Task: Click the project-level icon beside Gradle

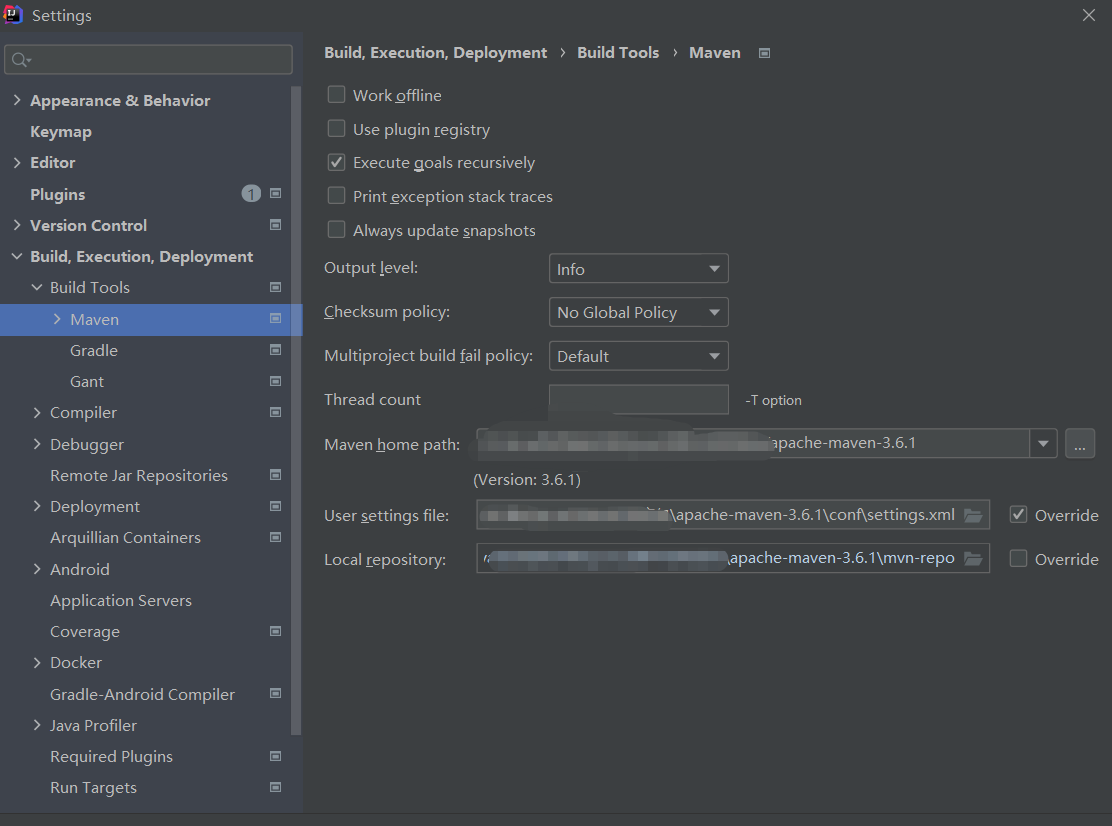Action: tap(276, 350)
